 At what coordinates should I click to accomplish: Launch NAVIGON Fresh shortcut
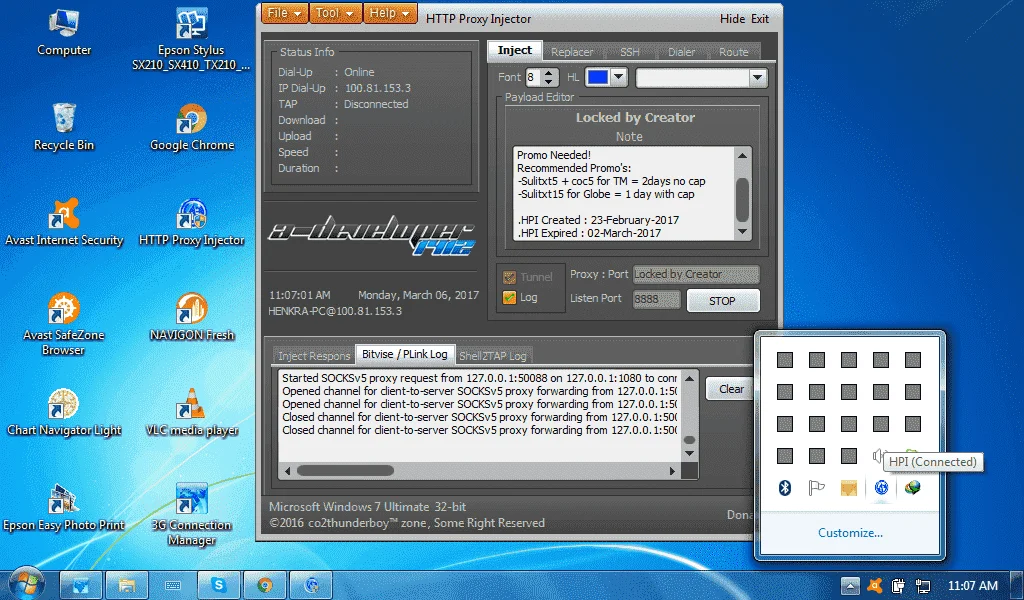point(191,317)
